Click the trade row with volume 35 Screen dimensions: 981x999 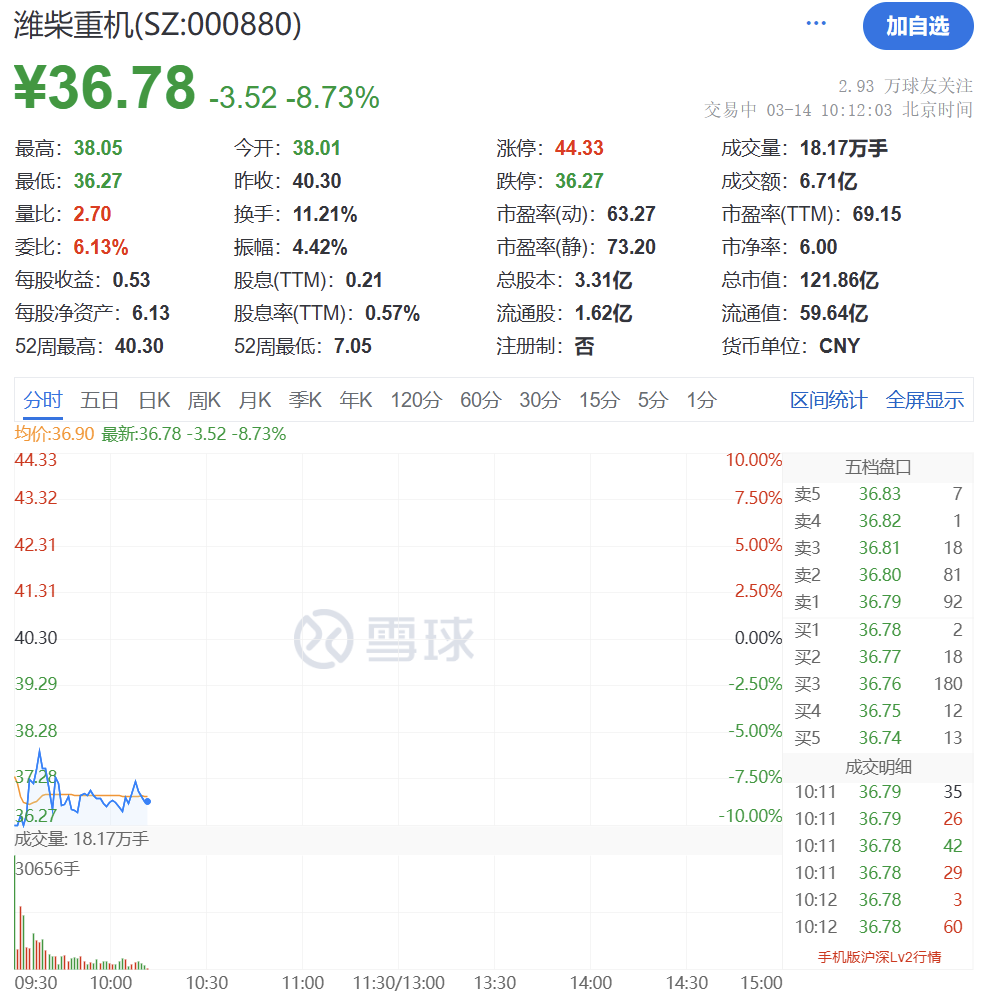[878, 792]
